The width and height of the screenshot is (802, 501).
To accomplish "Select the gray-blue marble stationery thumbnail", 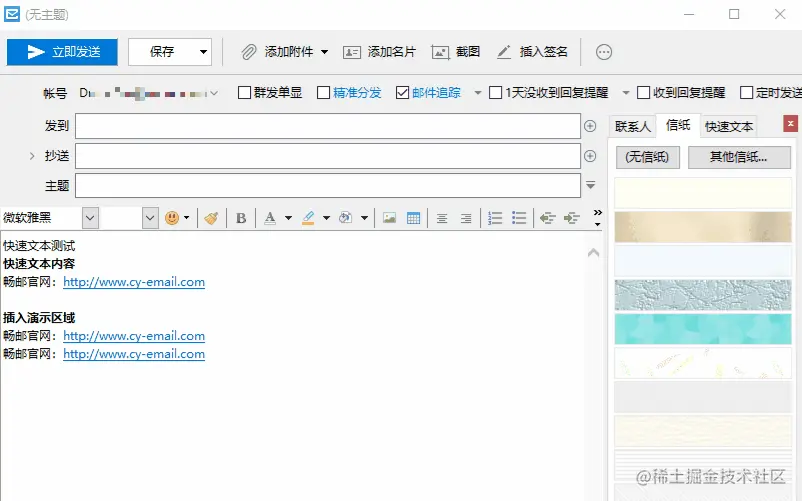I will click(703, 295).
